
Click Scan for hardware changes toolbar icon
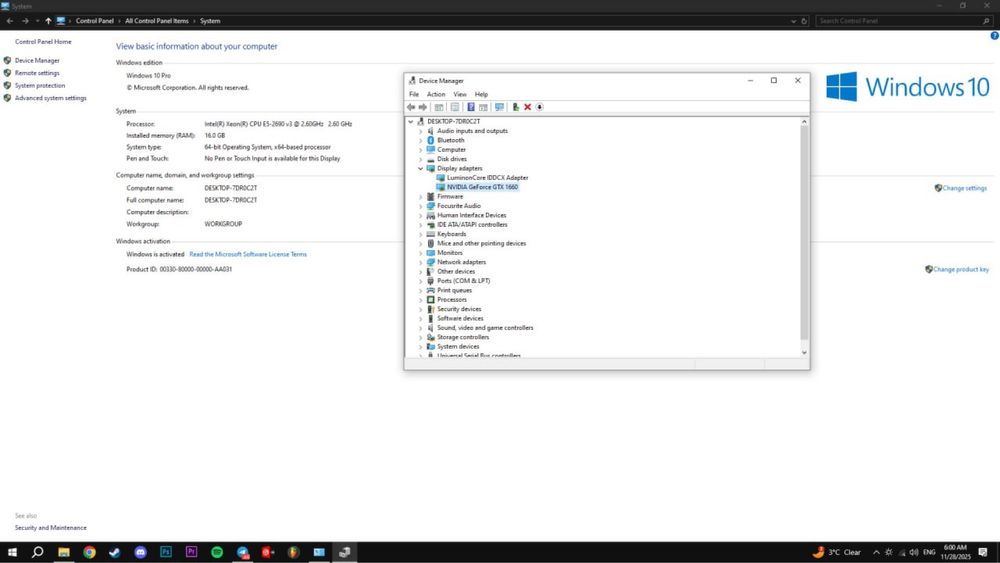pyautogui.click(x=499, y=107)
